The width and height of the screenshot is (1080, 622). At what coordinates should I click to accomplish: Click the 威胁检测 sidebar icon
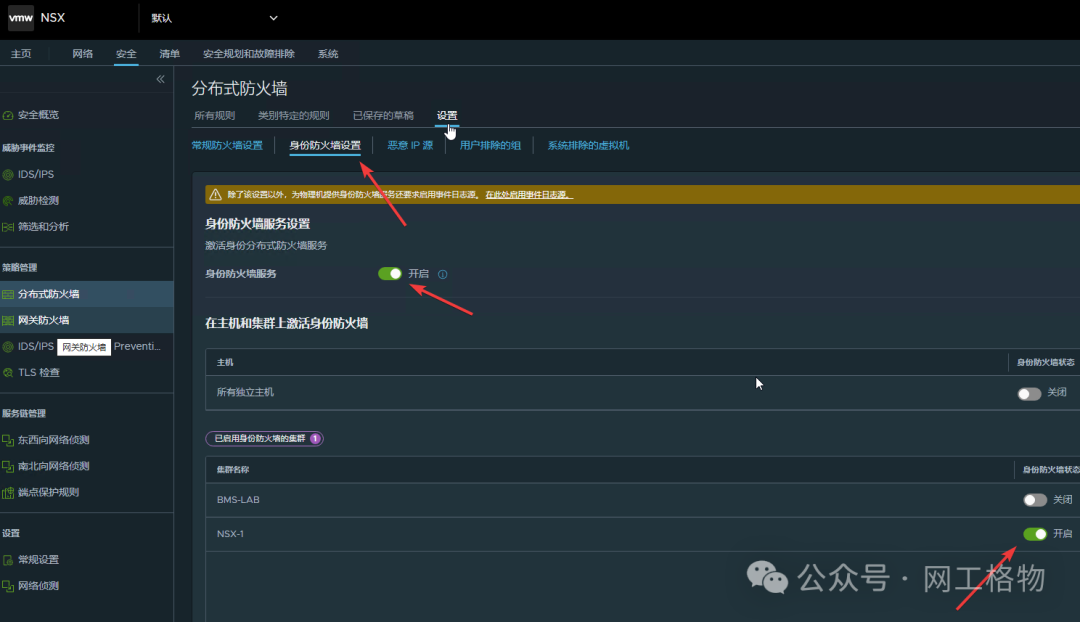click(x=8, y=200)
